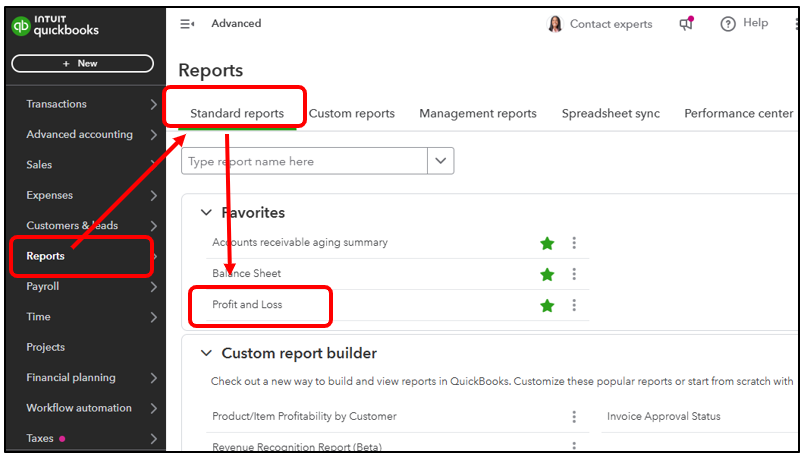This screenshot has width=805, height=459.
Task: Toggle the Profit and Loss favorite star
Action: coord(547,305)
